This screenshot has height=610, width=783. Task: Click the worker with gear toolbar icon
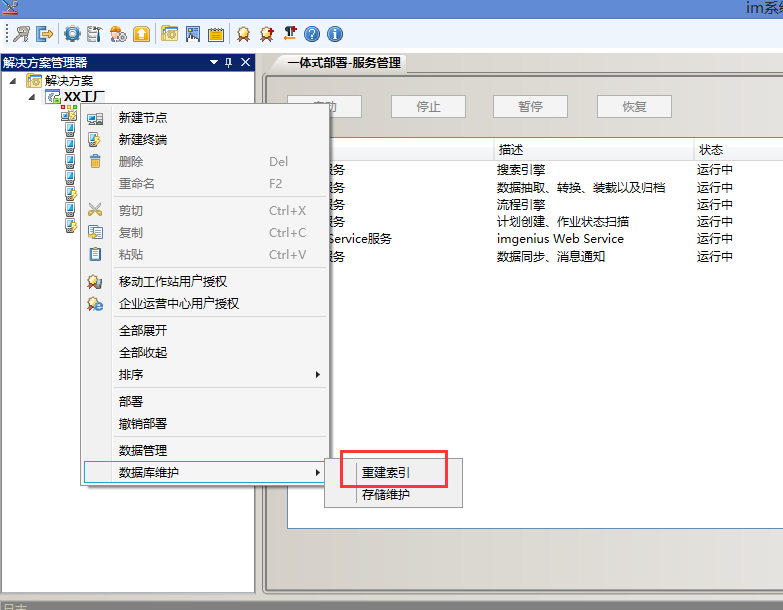(x=118, y=34)
